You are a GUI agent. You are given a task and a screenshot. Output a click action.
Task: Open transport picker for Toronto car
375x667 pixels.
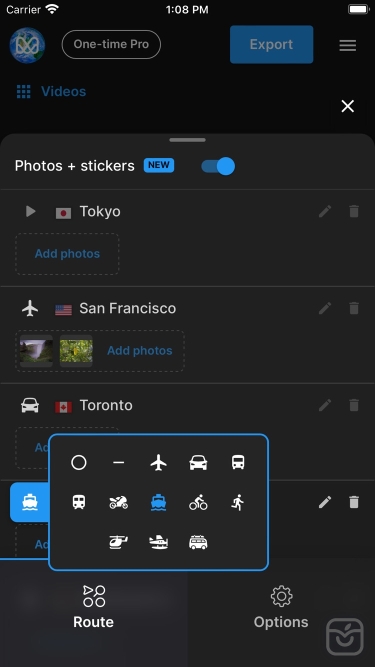pyautogui.click(x=30, y=405)
